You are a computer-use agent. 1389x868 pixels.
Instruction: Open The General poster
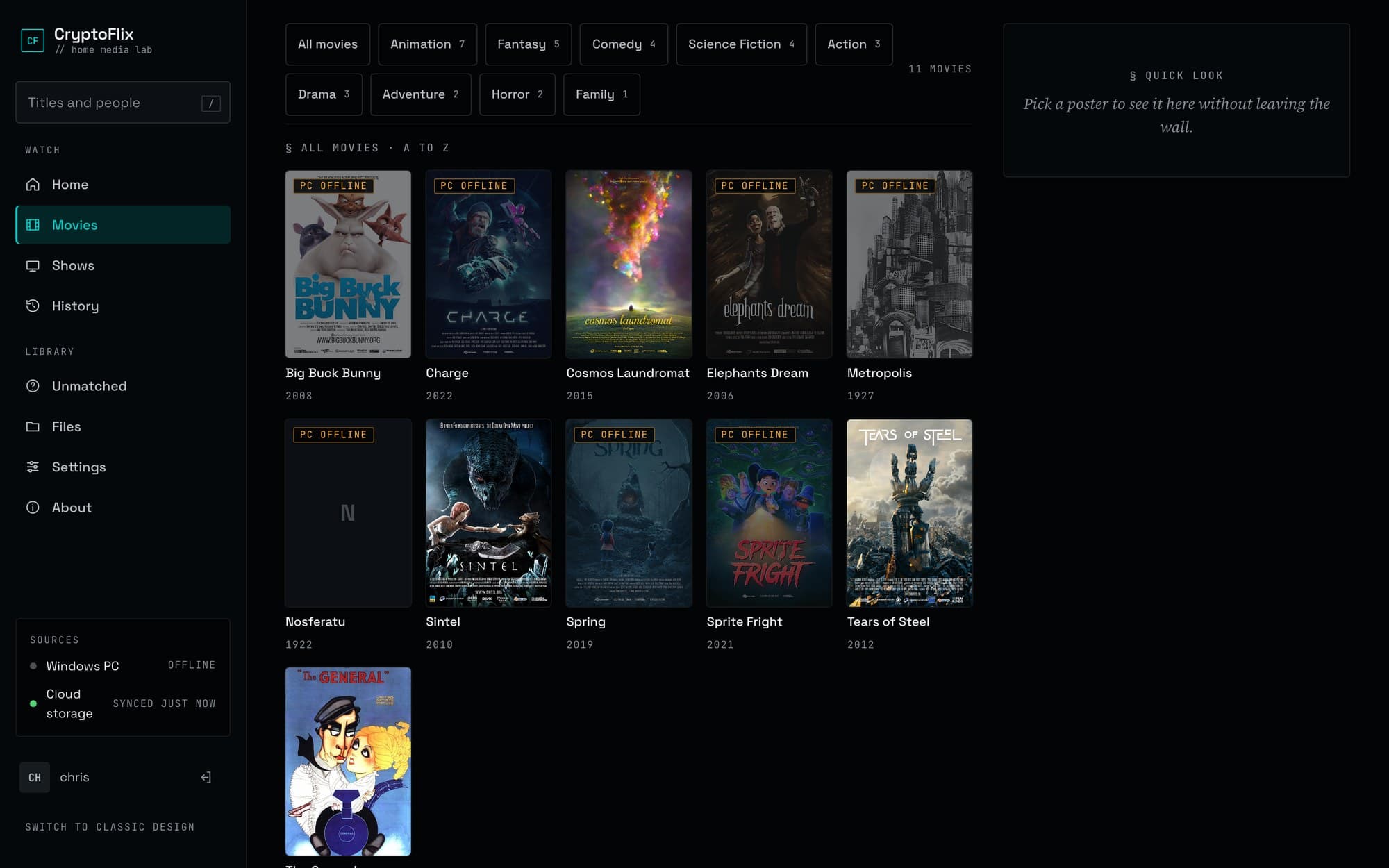pyautogui.click(x=348, y=761)
